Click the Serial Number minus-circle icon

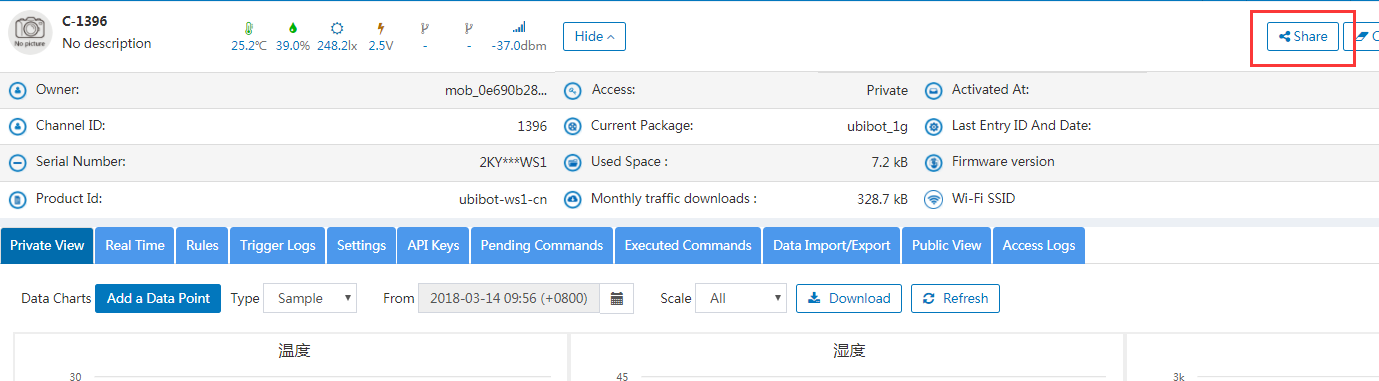(x=17, y=163)
